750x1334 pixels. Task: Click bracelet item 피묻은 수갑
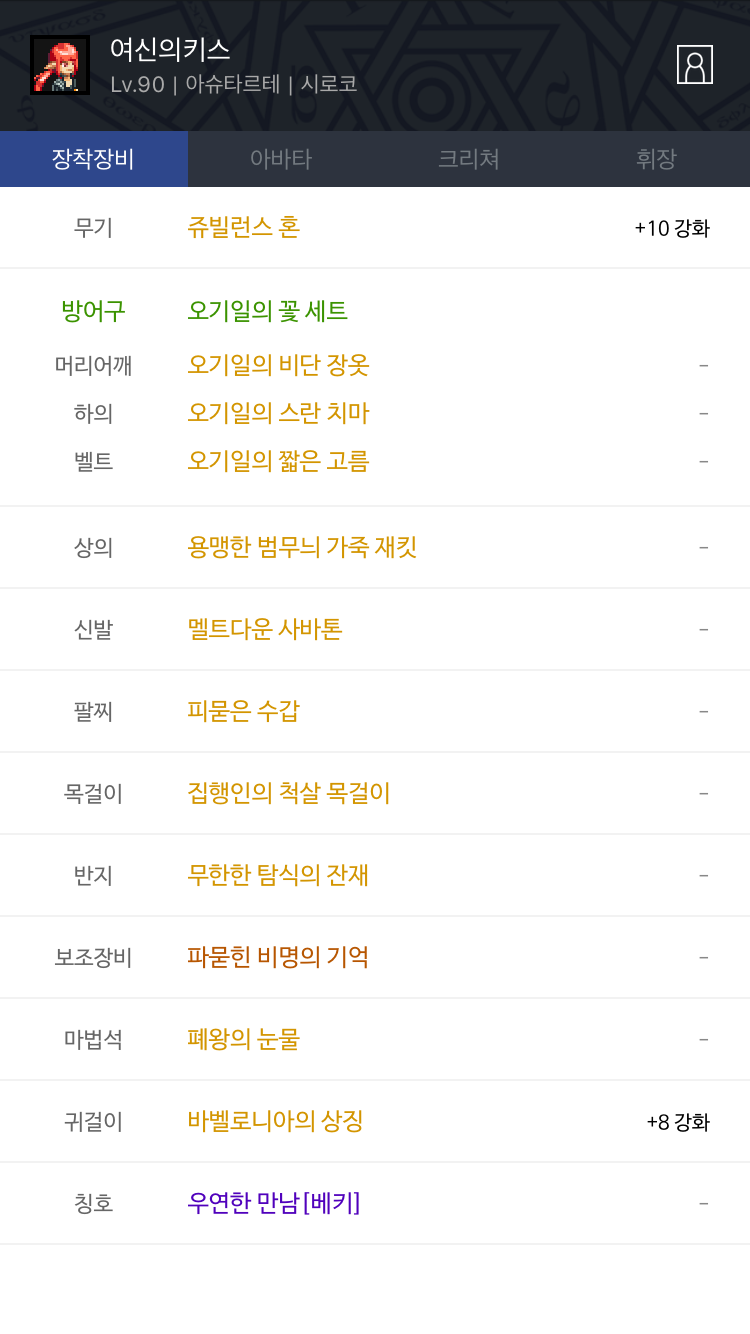coord(244,711)
